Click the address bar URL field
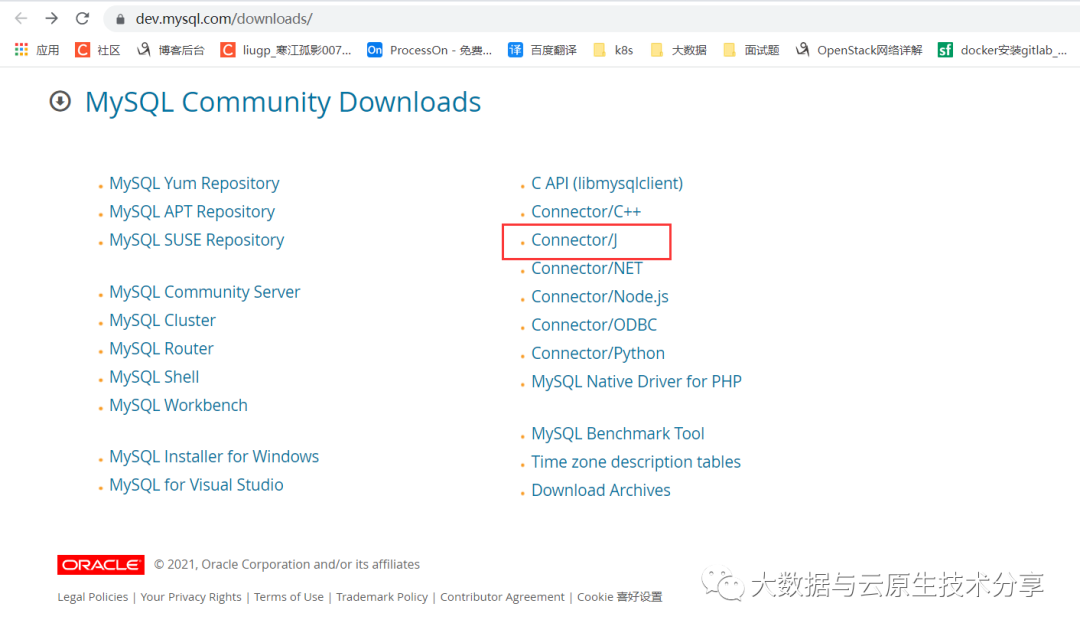 coord(592,19)
